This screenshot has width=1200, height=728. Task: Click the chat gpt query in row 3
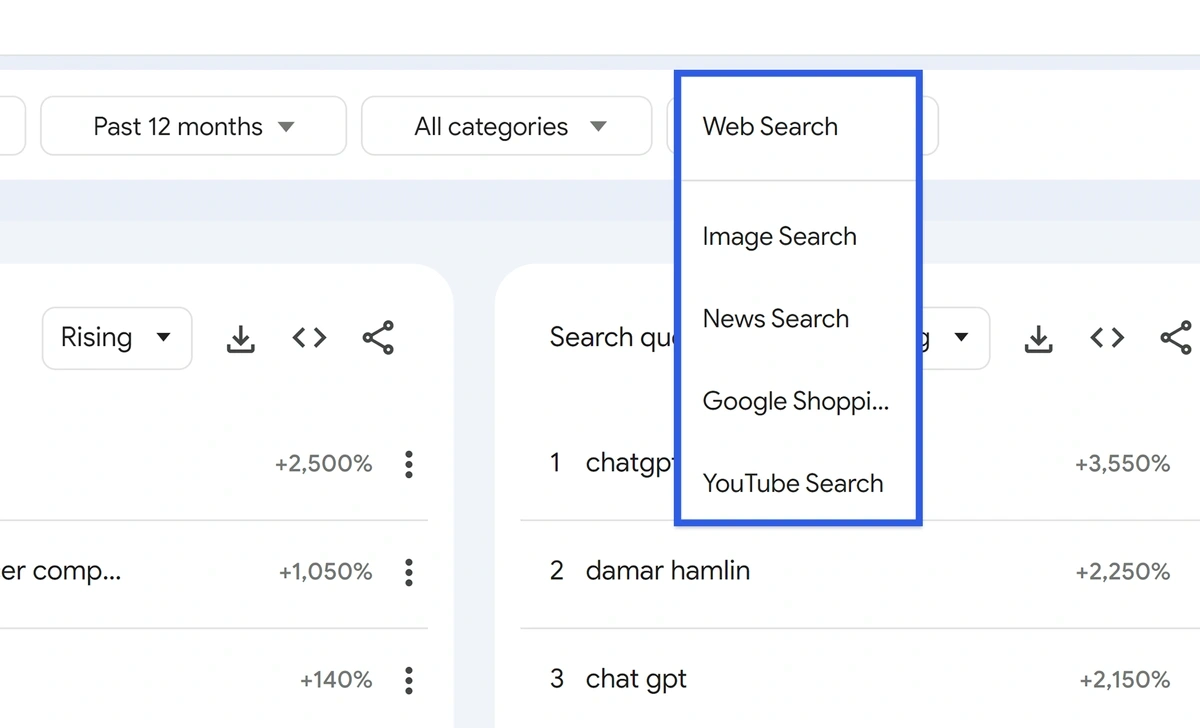[x=636, y=680]
